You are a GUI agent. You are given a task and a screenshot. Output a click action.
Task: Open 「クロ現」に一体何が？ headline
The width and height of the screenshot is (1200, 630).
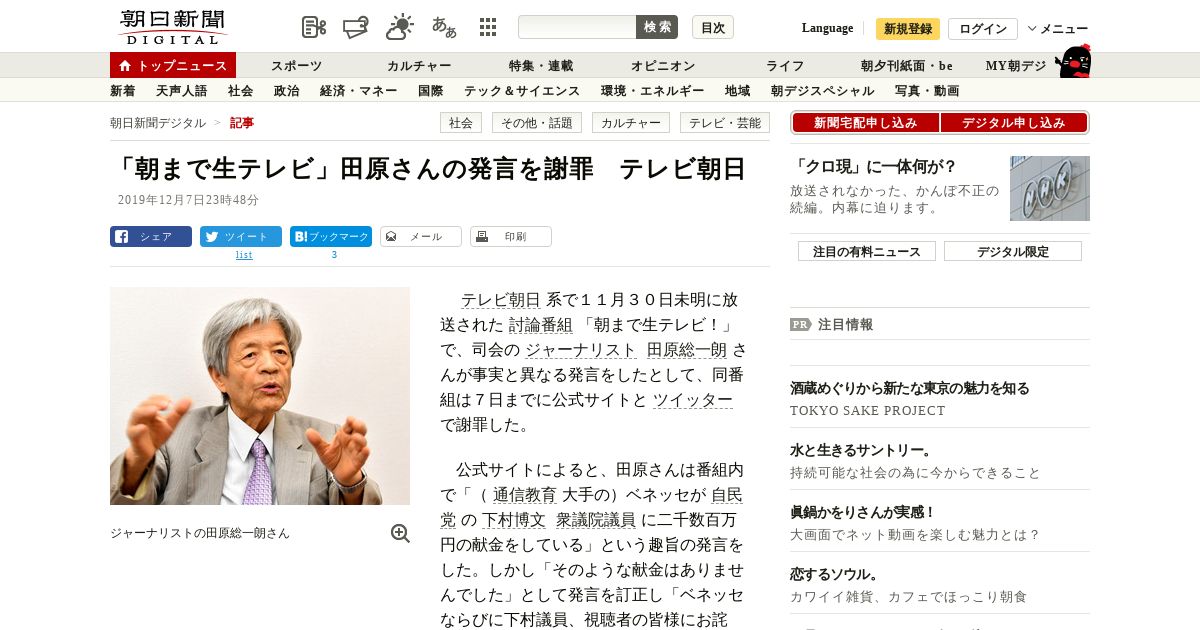point(874,166)
